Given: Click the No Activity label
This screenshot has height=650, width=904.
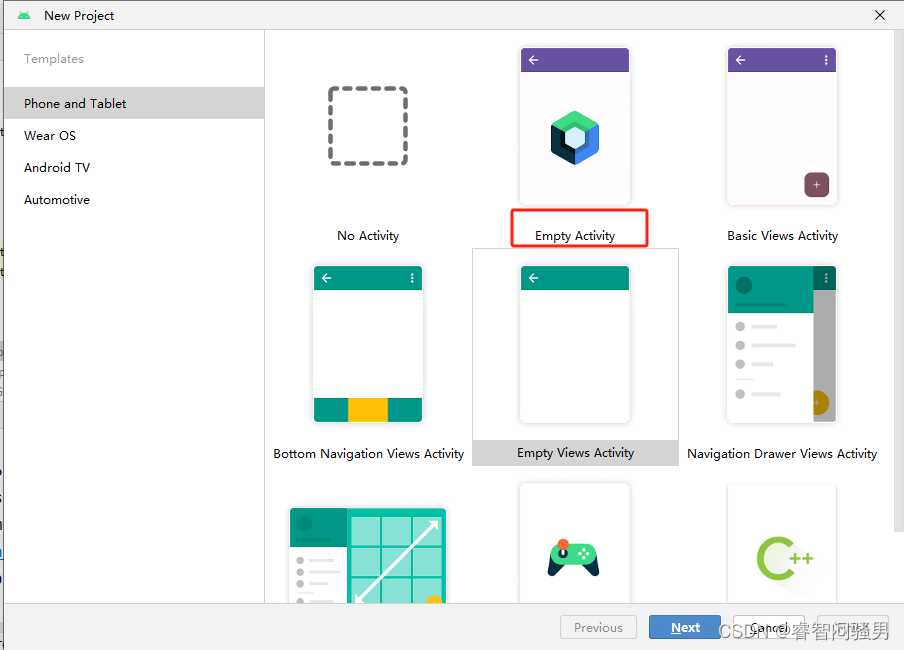Looking at the screenshot, I should 368,236.
